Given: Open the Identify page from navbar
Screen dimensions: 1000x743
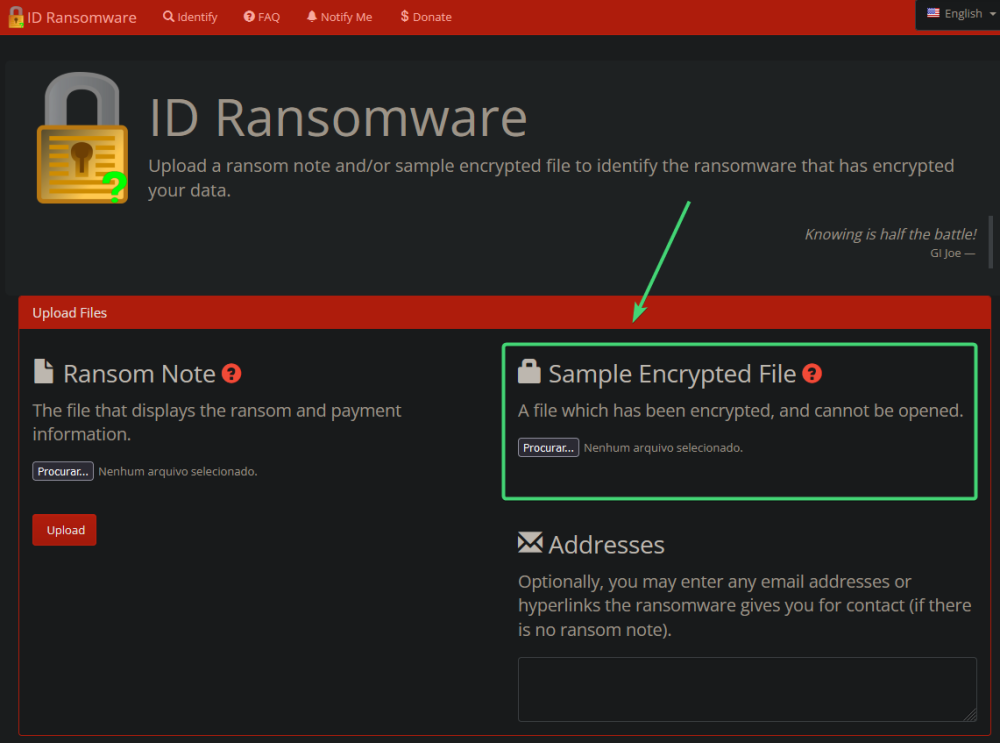Looking at the screenshot, I should [190, 17].
